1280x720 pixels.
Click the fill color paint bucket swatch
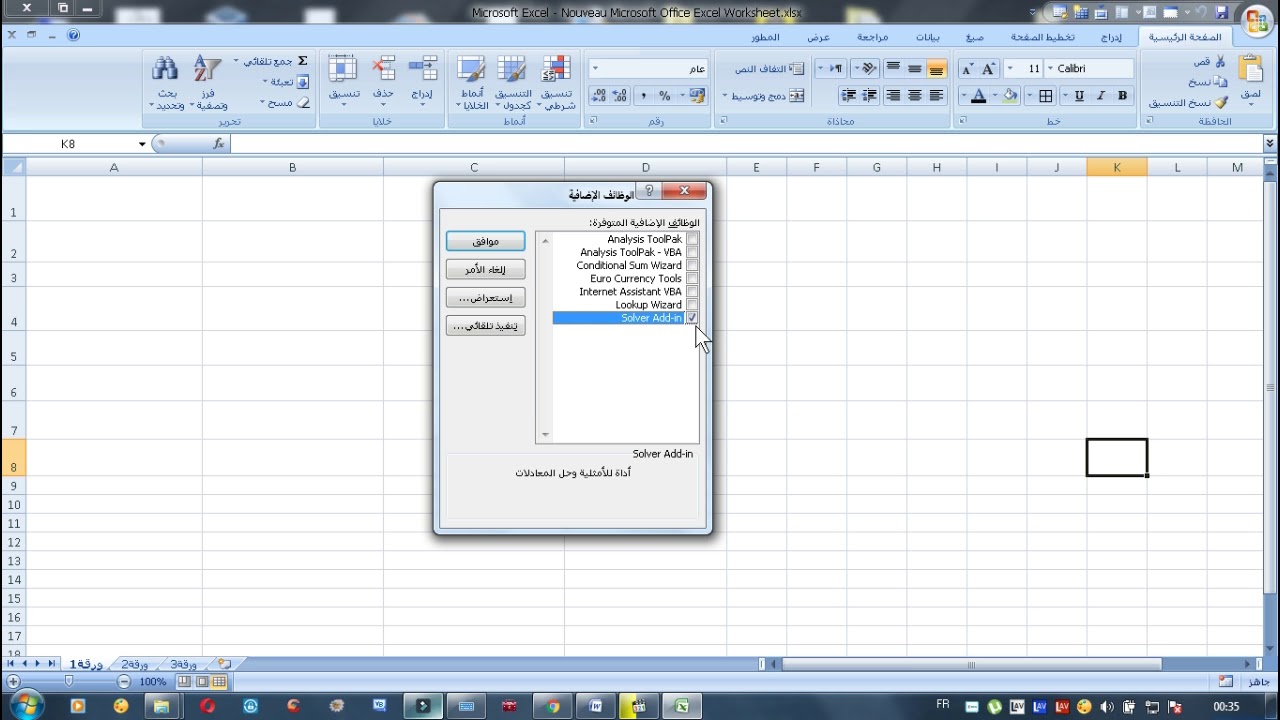(x=1011, y=96)
